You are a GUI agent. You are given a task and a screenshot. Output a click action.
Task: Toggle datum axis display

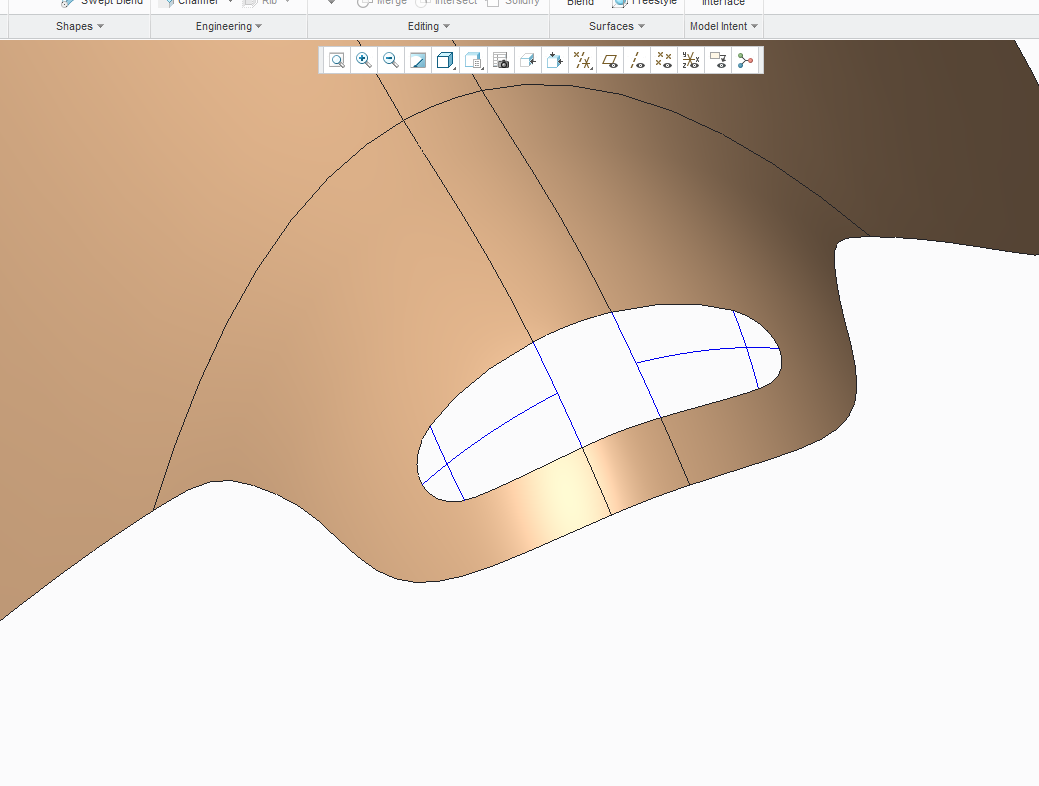637,60
